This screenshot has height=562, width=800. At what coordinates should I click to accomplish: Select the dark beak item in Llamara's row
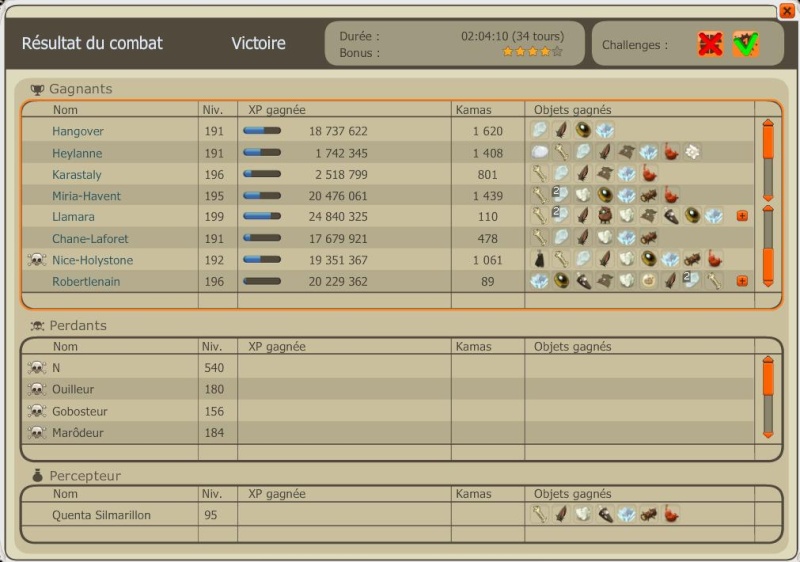pos(670,216)
